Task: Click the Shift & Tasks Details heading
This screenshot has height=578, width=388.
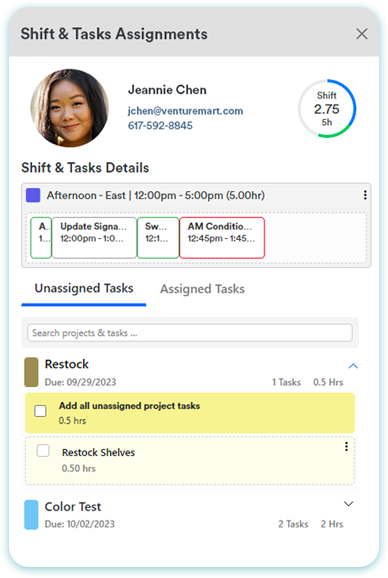Action: click(85, 168)
